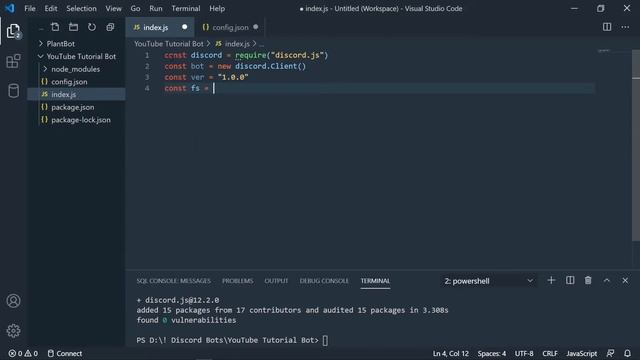Click the YouTube Tutorial Bot breadcrumb
Viewport: 640px width, 360px height.
tap(169, 44)
